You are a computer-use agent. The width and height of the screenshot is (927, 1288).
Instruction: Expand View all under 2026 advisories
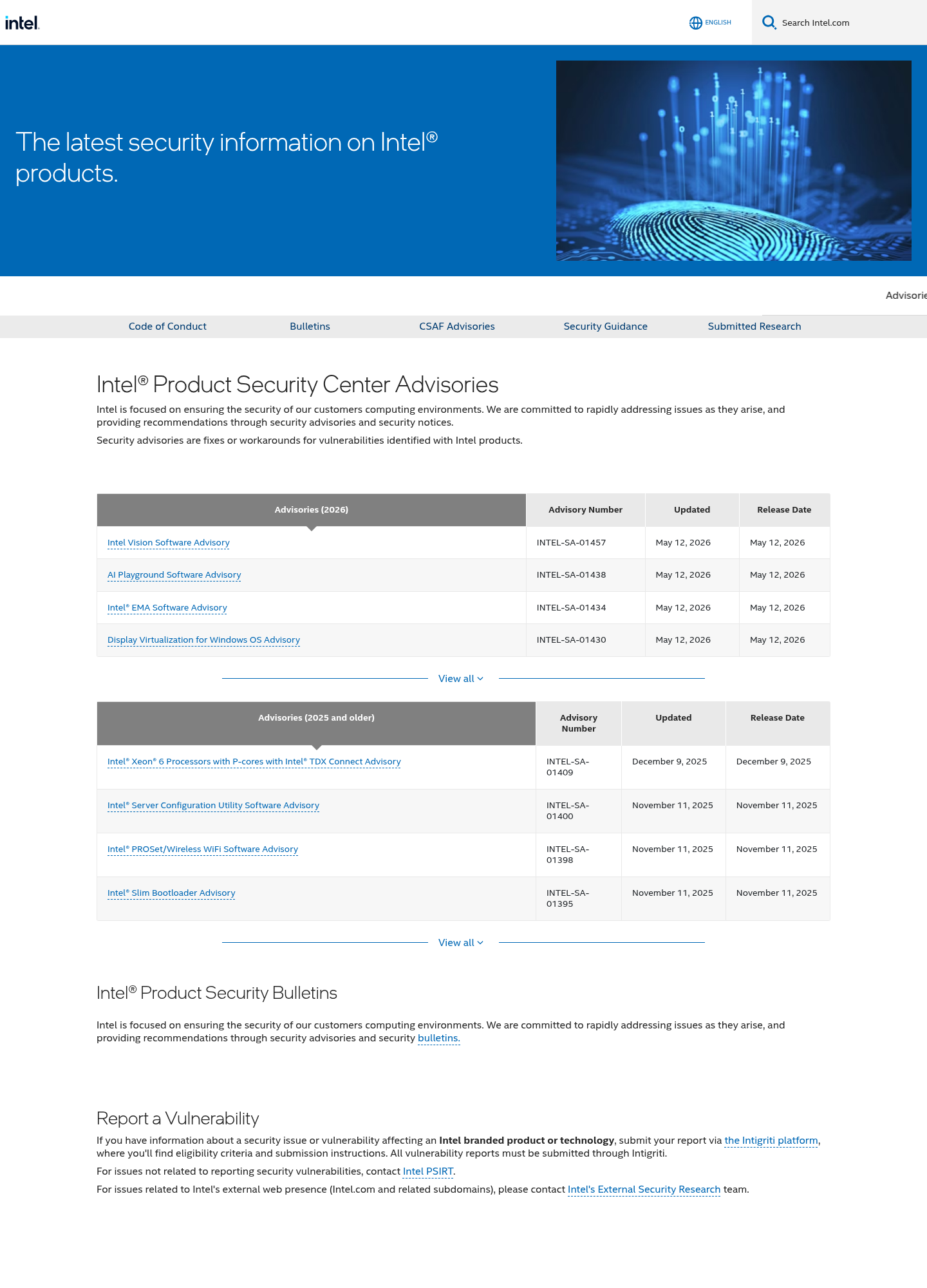click(460, 679)
